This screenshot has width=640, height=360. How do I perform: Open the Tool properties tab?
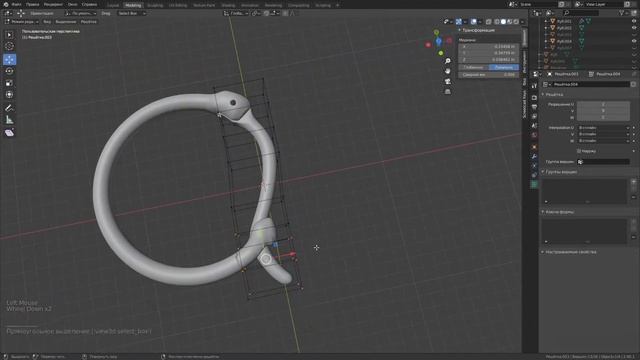(534, 86)
